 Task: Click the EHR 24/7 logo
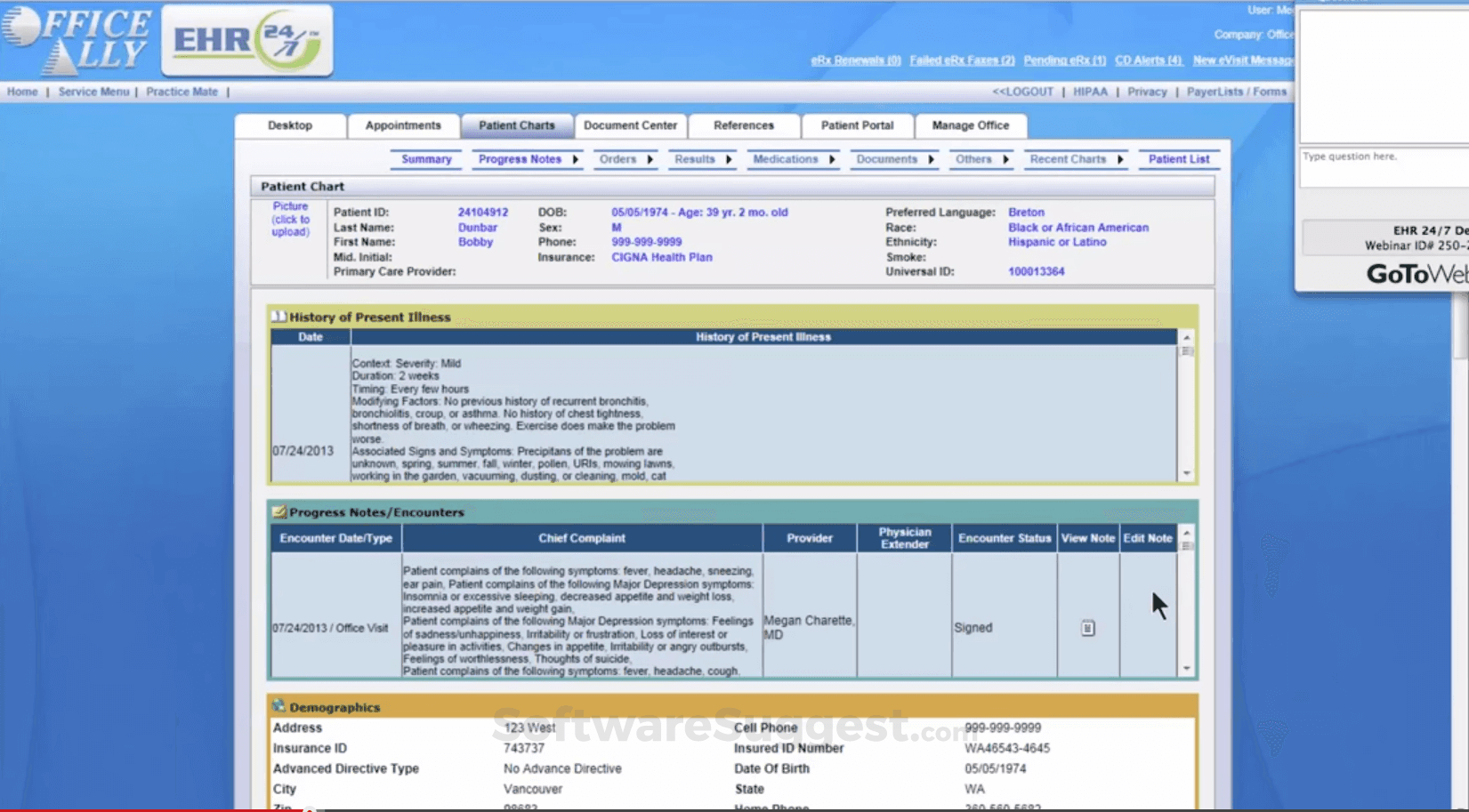pyautogui.click(x=246, y=40)
